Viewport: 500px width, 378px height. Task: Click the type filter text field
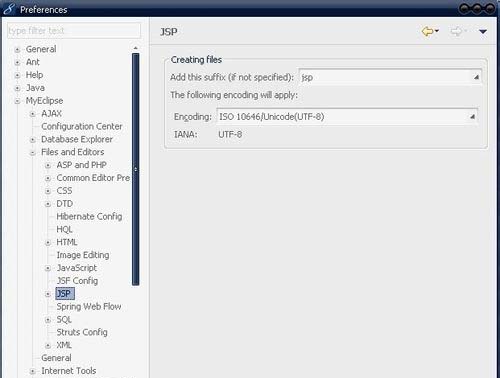click(x=74, y=31)
